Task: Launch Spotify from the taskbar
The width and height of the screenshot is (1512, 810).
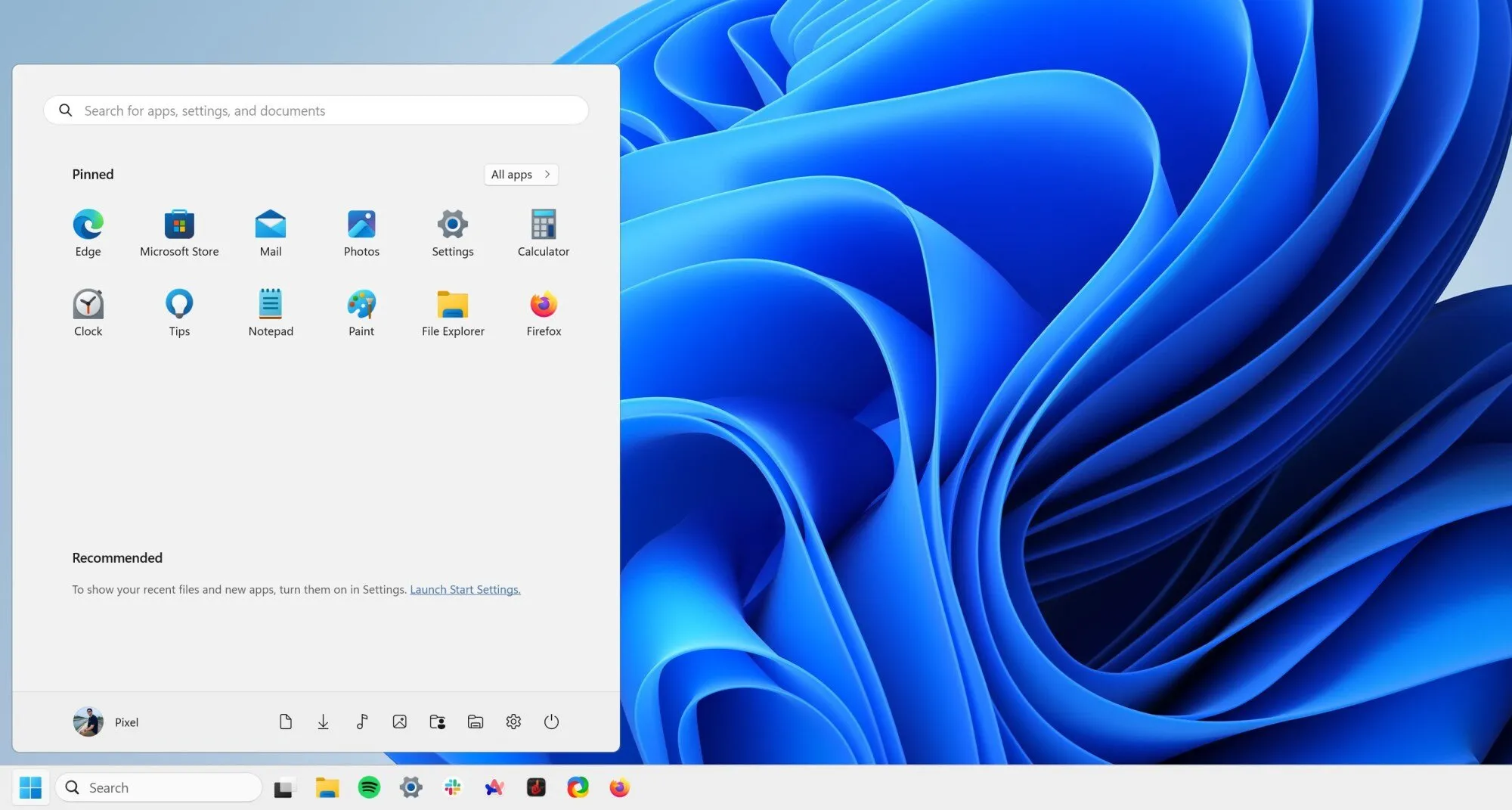Action: (368, 787)
